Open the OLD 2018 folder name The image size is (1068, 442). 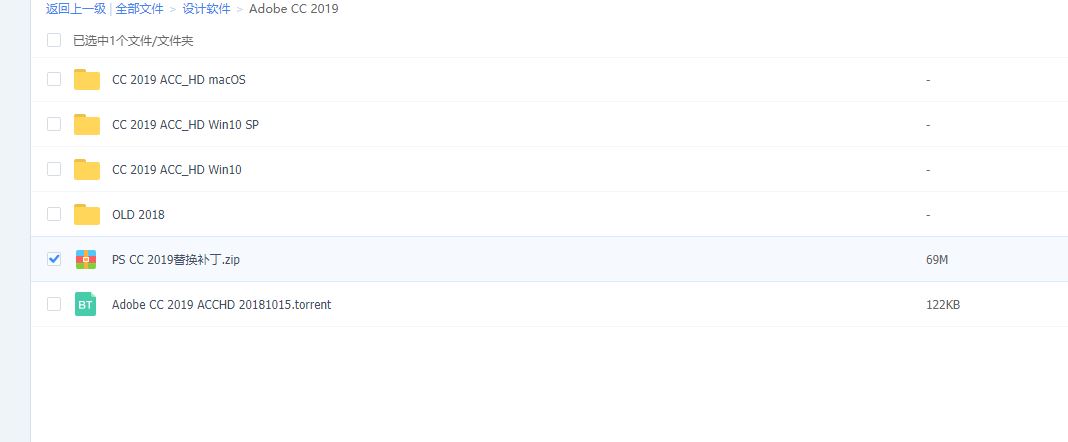(x=138, y=215)
